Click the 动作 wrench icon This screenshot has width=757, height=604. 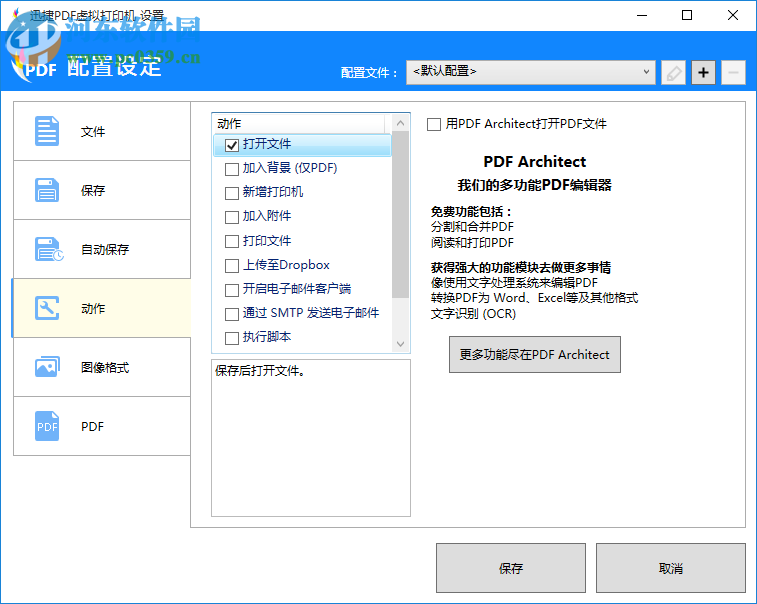(47, 308)
